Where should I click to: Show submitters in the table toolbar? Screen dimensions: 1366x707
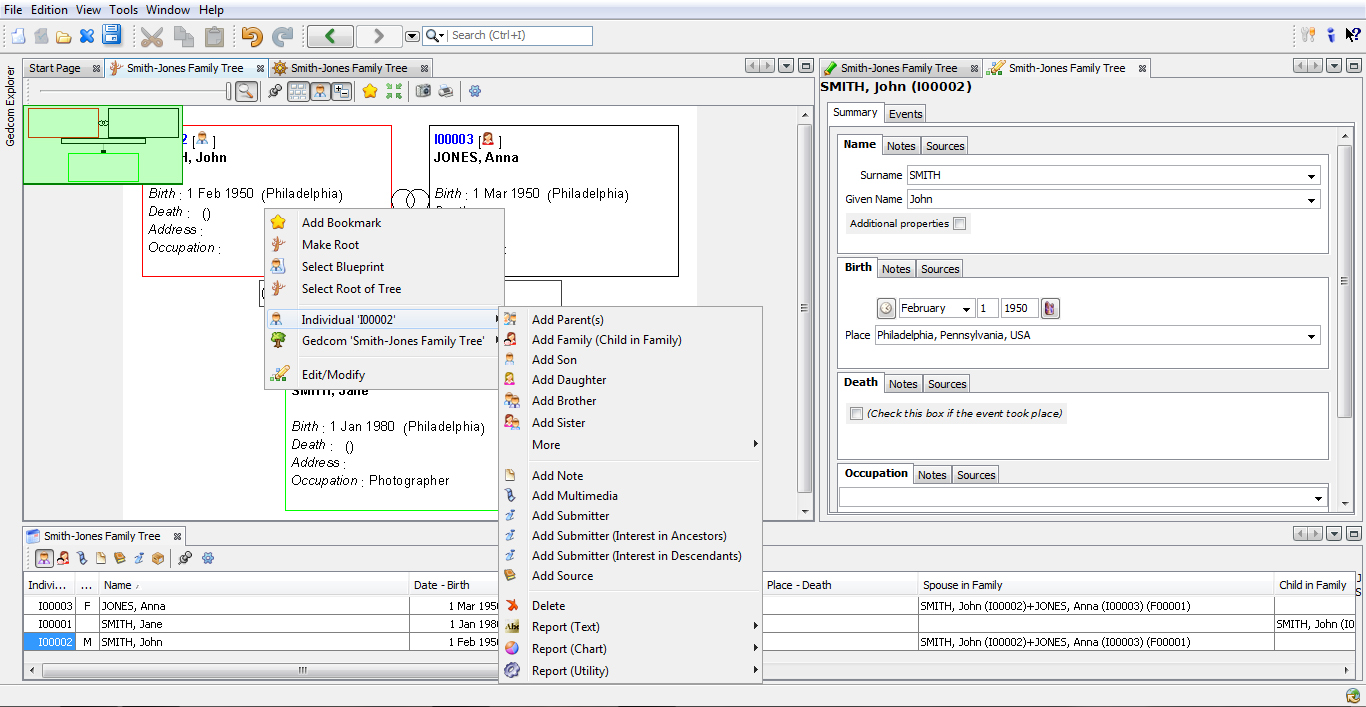pos(139,558)
